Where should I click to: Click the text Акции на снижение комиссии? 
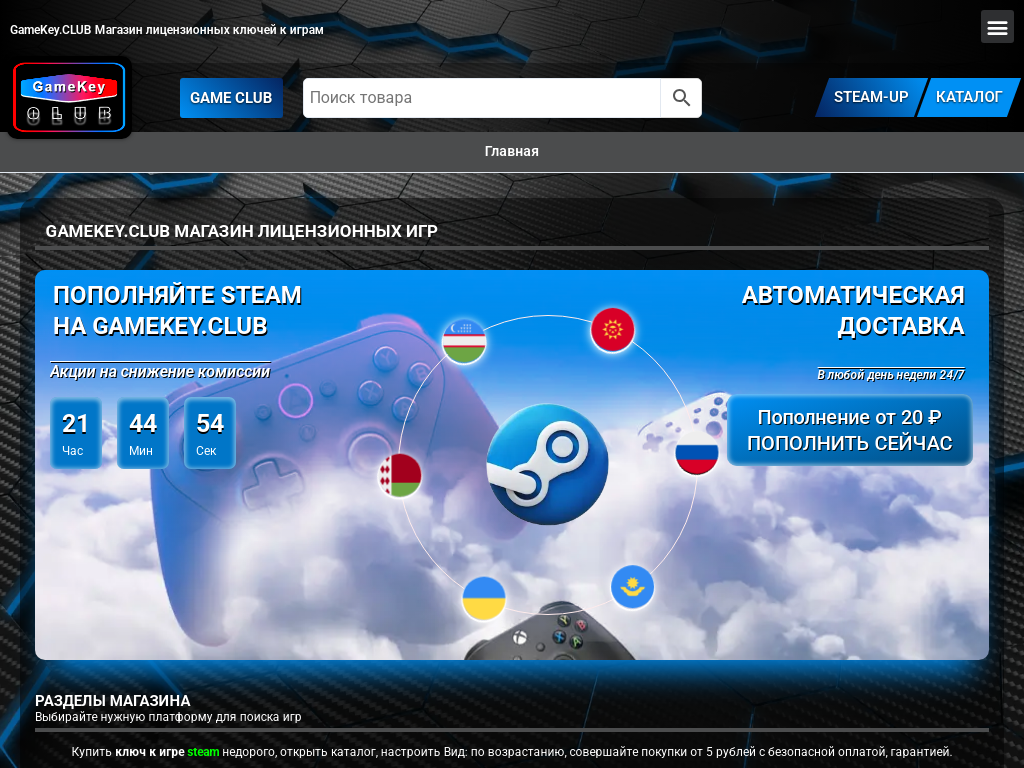pos(160,372)
